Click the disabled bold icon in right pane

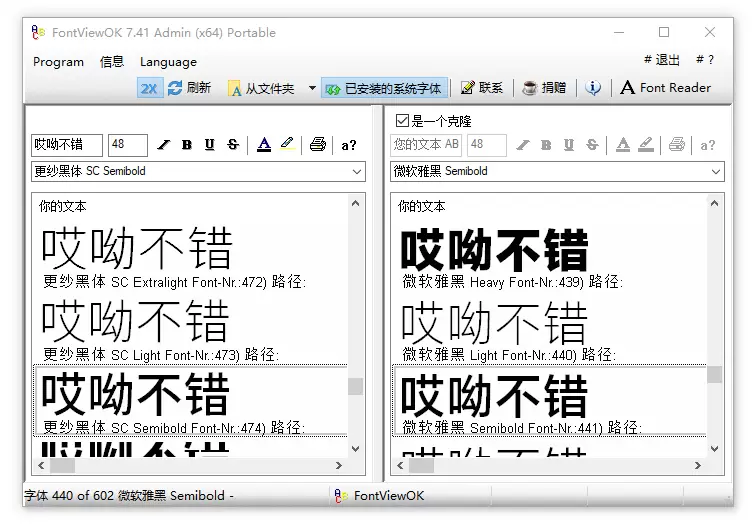coord(546,145)
